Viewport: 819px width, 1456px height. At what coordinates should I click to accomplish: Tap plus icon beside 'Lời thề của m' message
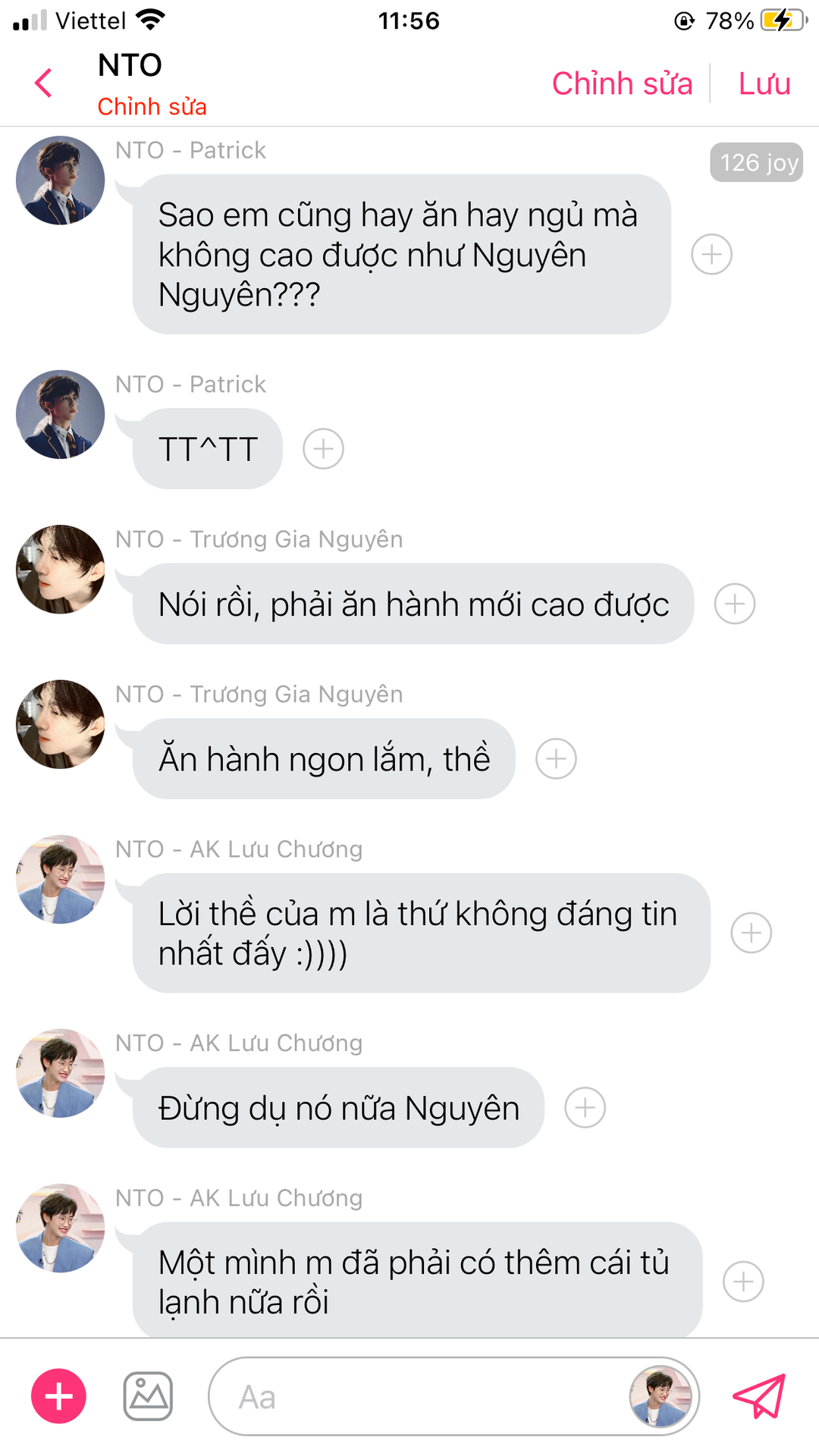click(751, 934)
